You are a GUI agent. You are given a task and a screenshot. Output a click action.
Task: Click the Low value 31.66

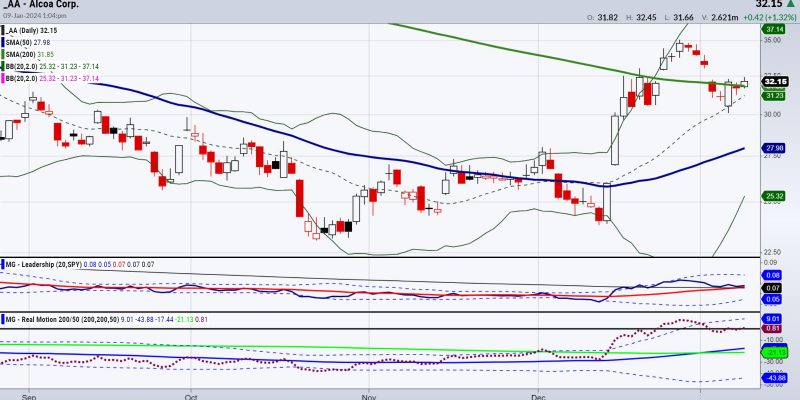coord(684,17)
